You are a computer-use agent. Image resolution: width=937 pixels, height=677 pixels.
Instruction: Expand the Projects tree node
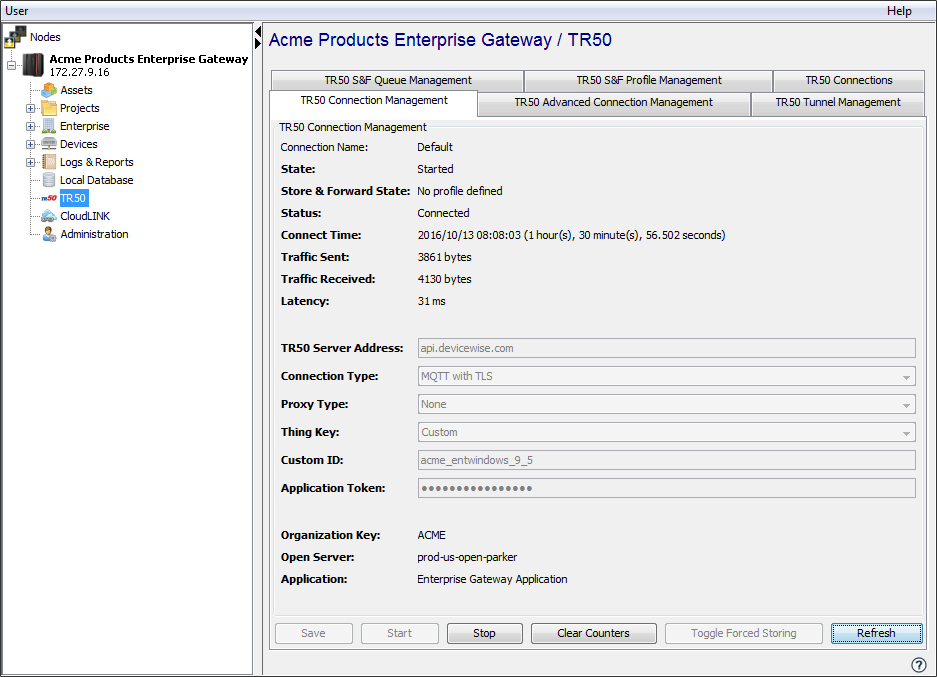click(x=30, y=108)
